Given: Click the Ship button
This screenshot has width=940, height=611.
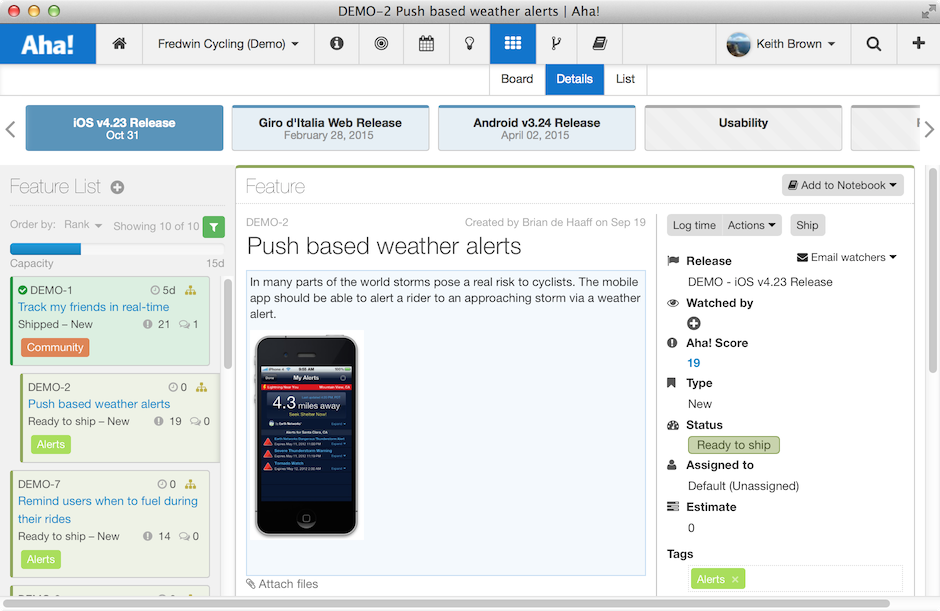Looking at the screenshot, I should click(x=807, y=225).
